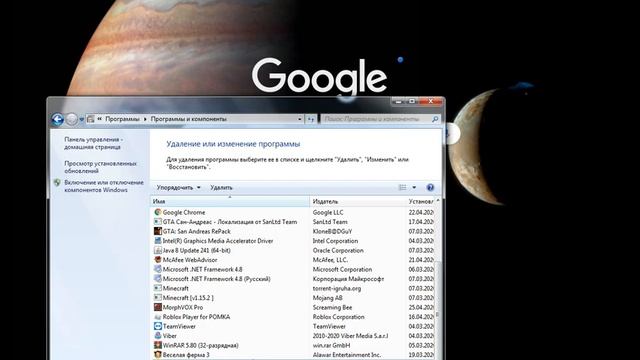This screenshot has height=360, width=640.
Task: Click publisher win.rar GmbH
Action: (x=331, y=345)
